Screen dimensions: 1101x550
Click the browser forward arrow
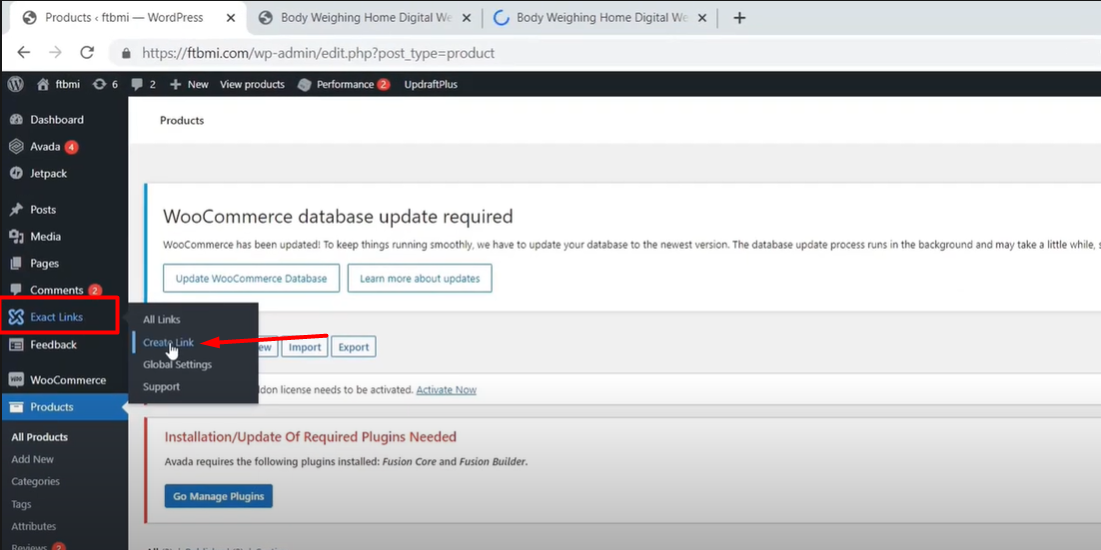click(x=56, y=53)
